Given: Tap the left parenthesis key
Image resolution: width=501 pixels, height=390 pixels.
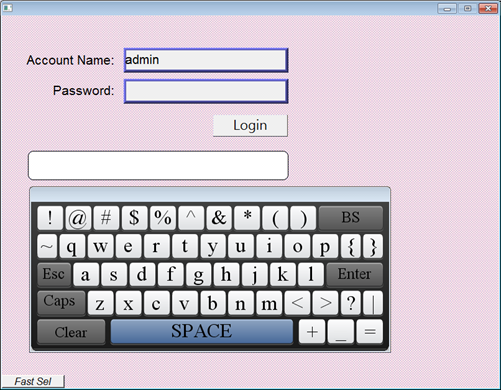Looking at the screenshot, I should pyautogui.click(x=275, y=218).
